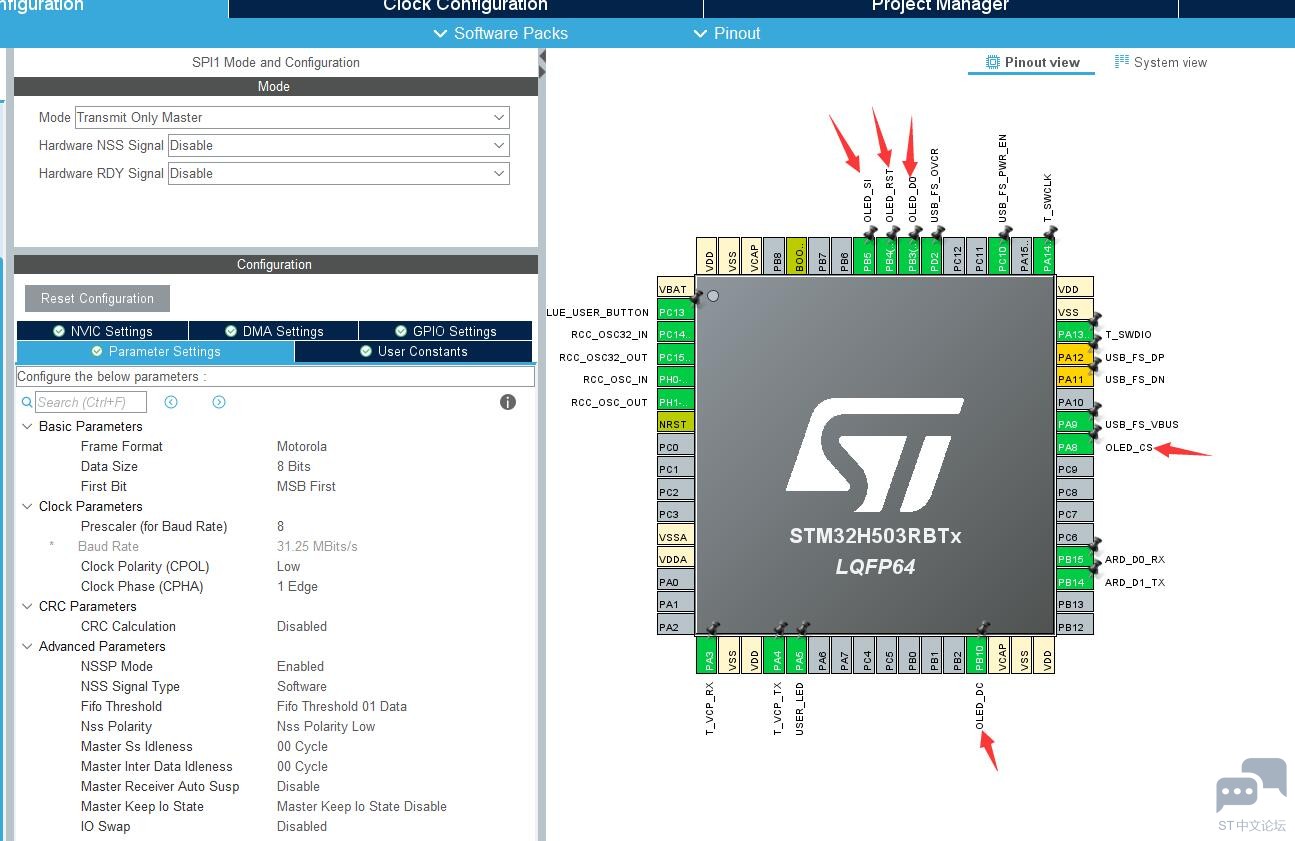Select the Master Ss Idleness value
Viewport: 1295px width, 841px height.
click(x=302, y=746)
